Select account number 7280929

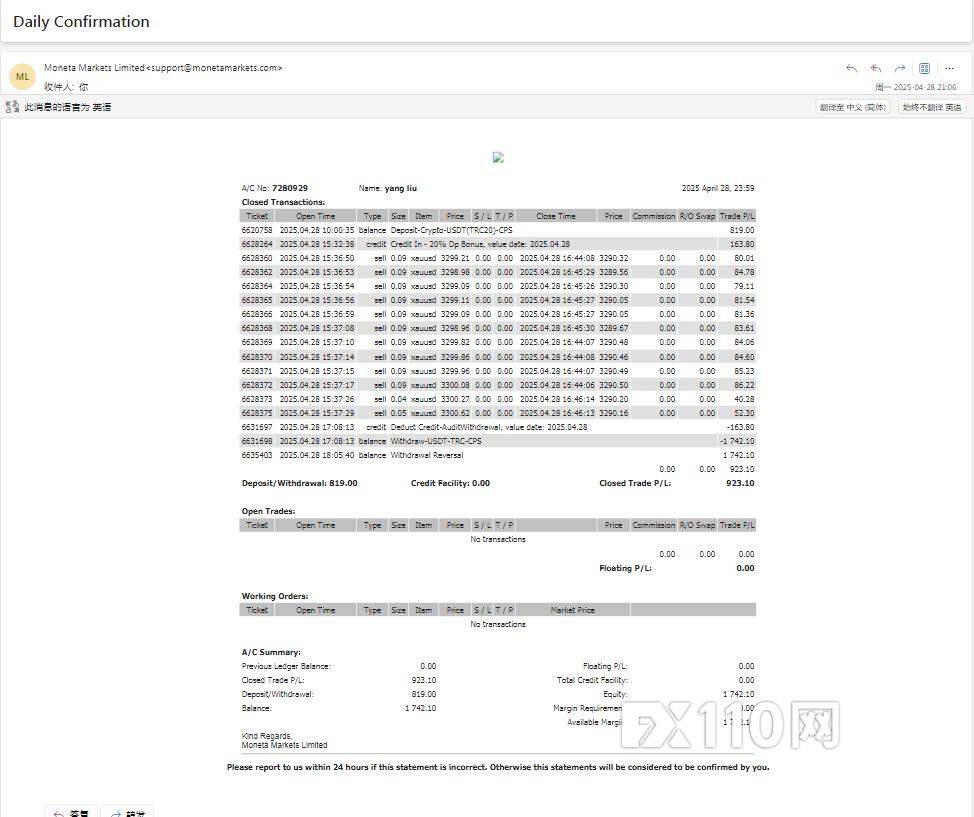pos(290,188)
